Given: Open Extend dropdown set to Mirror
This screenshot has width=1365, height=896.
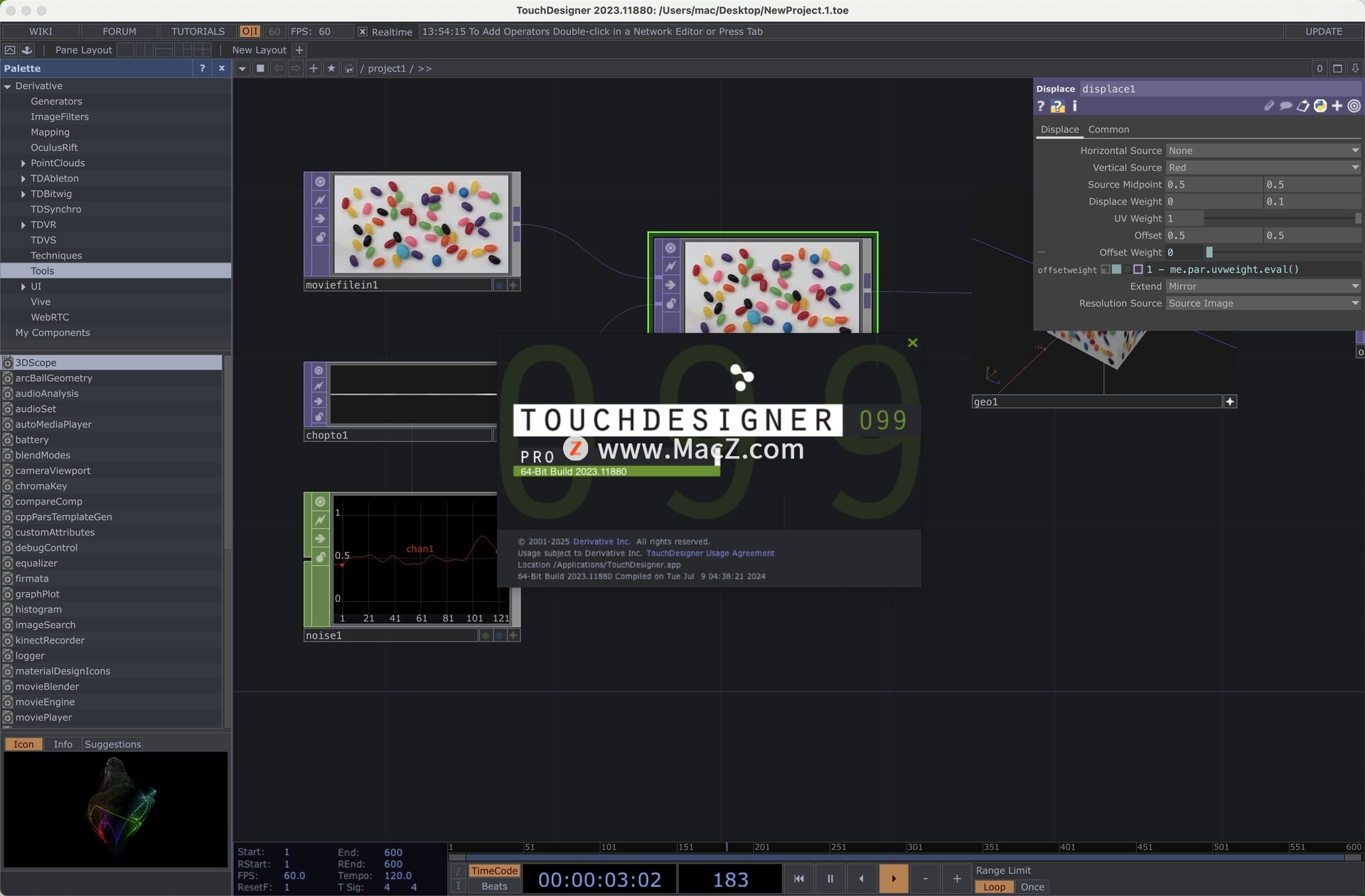Looking at the screenshot, I should coord(1263,286).
